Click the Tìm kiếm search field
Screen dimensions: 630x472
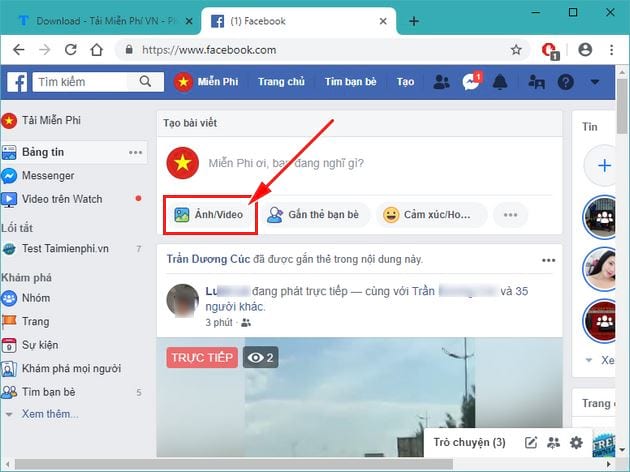[82, 82]
